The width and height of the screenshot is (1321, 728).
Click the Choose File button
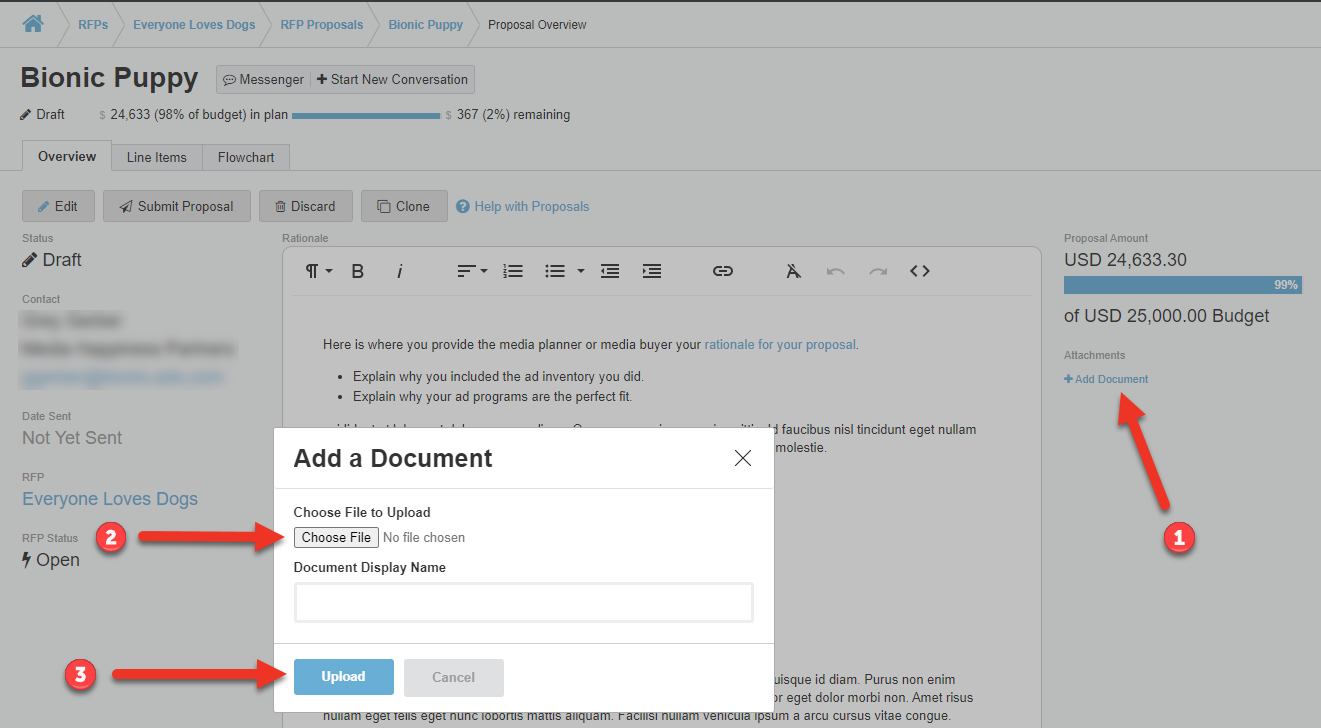click(336, 537)
